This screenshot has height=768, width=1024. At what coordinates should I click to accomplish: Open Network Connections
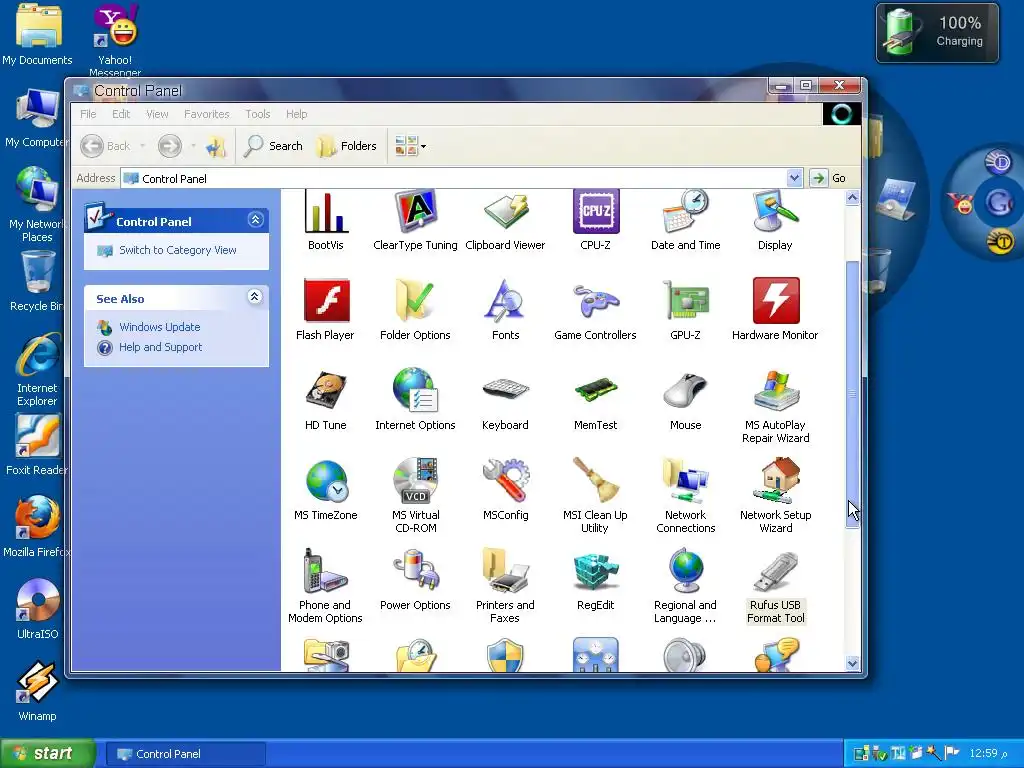coord(685,495)
